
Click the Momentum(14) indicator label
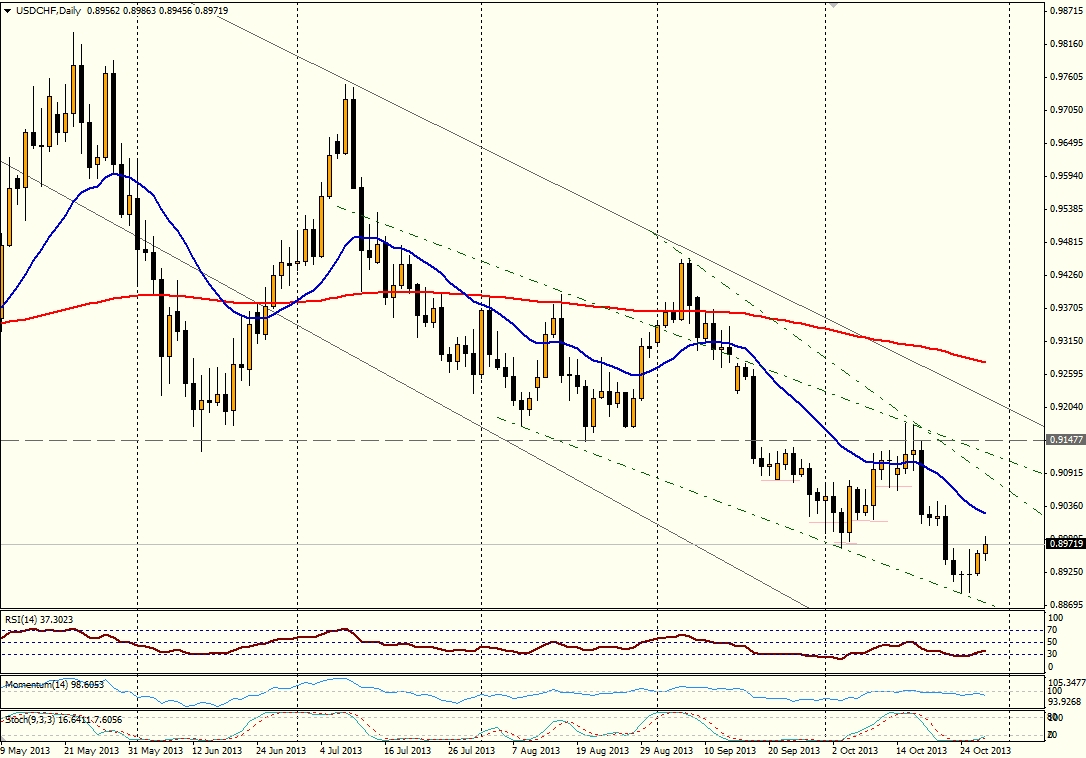[x=42, y=684]
